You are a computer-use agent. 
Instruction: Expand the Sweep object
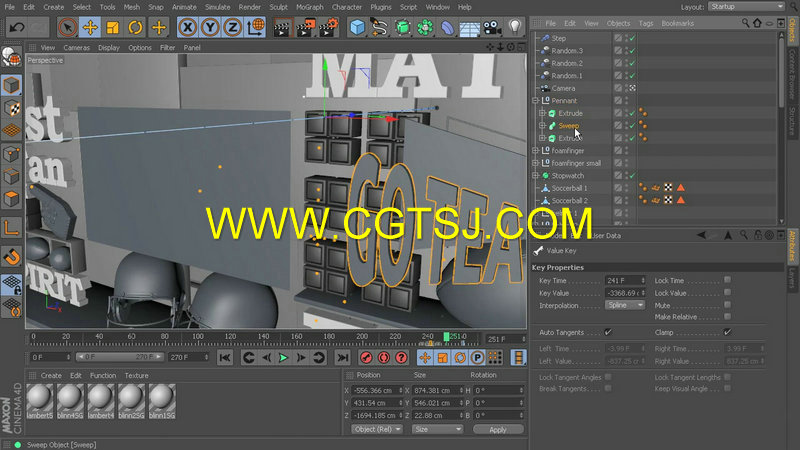[542, 126]
